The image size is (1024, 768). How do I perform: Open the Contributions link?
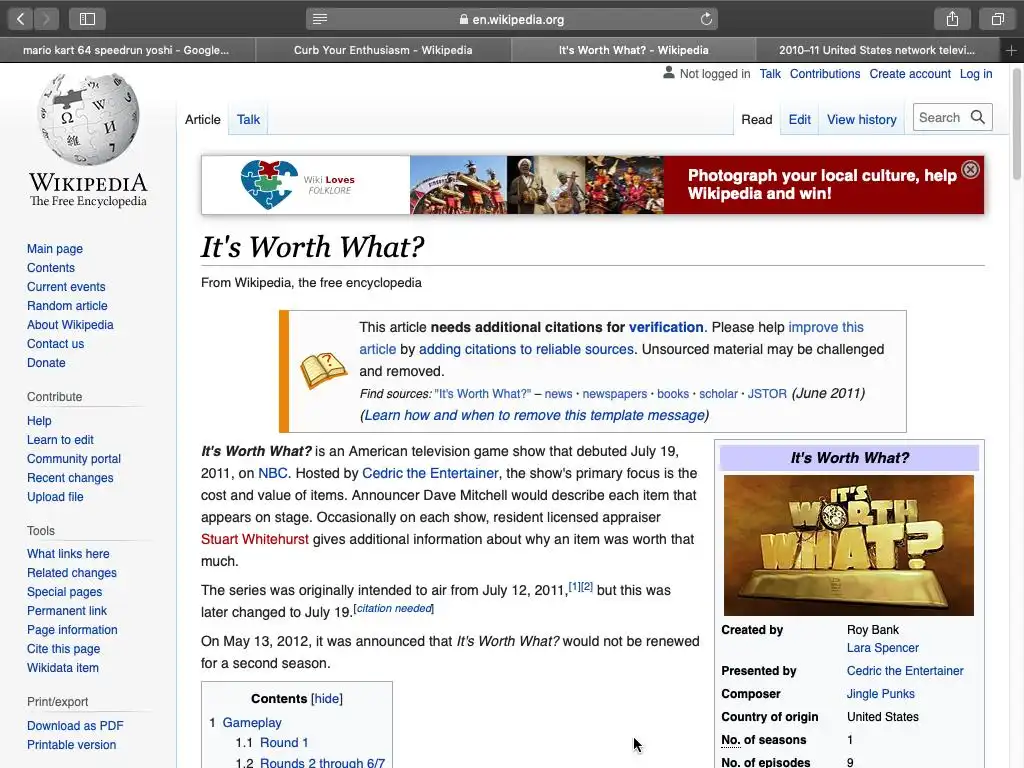pyautogui.click(x=825, y=74)
